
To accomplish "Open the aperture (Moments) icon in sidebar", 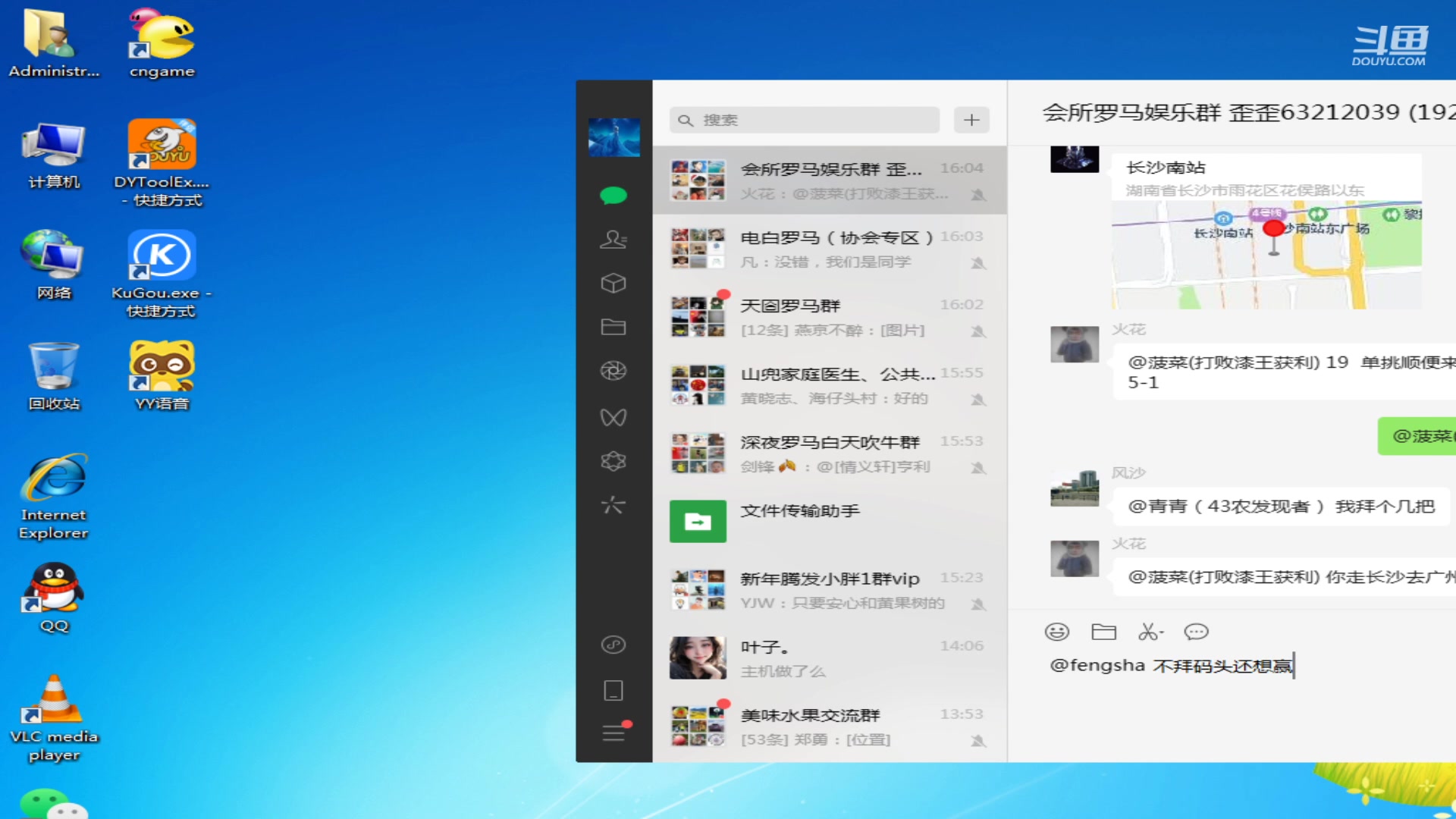I will click(x=613, y=371).
